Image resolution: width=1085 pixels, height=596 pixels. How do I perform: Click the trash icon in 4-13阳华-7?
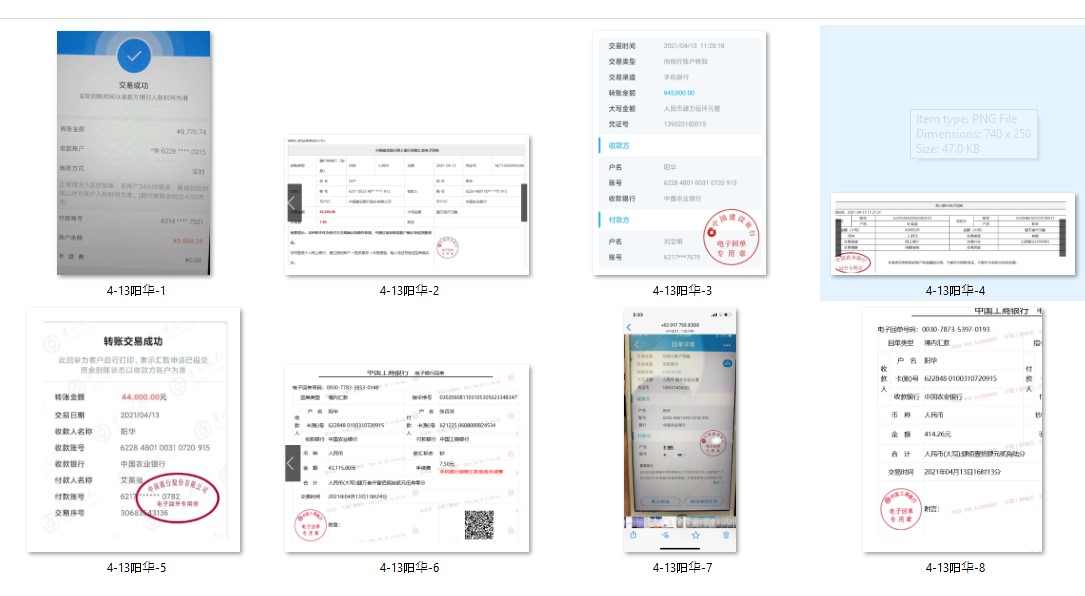[726, 535]
